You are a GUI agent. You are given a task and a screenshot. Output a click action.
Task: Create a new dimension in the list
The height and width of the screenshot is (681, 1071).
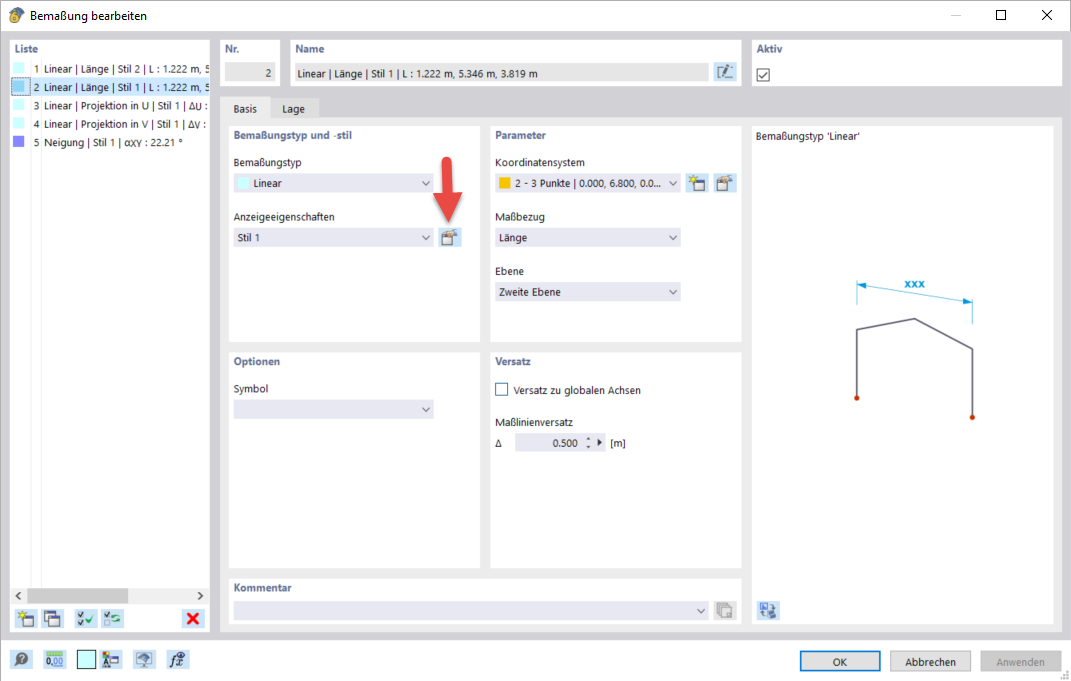[x=24, y=618]
